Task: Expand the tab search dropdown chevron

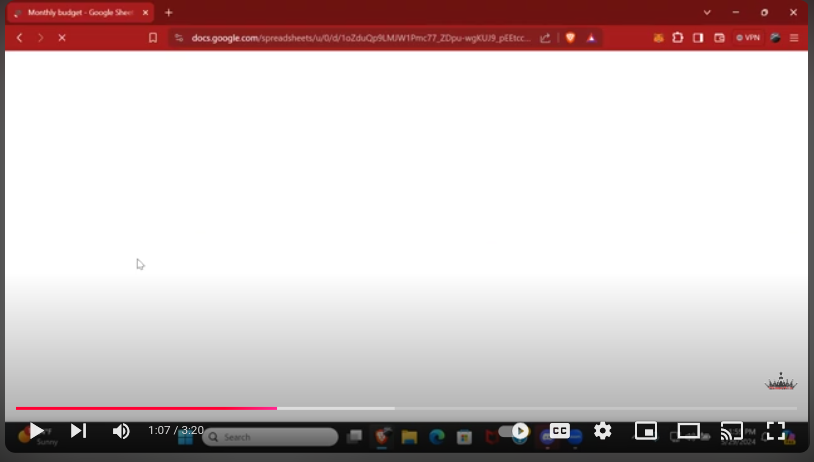Action: [707, 13]
